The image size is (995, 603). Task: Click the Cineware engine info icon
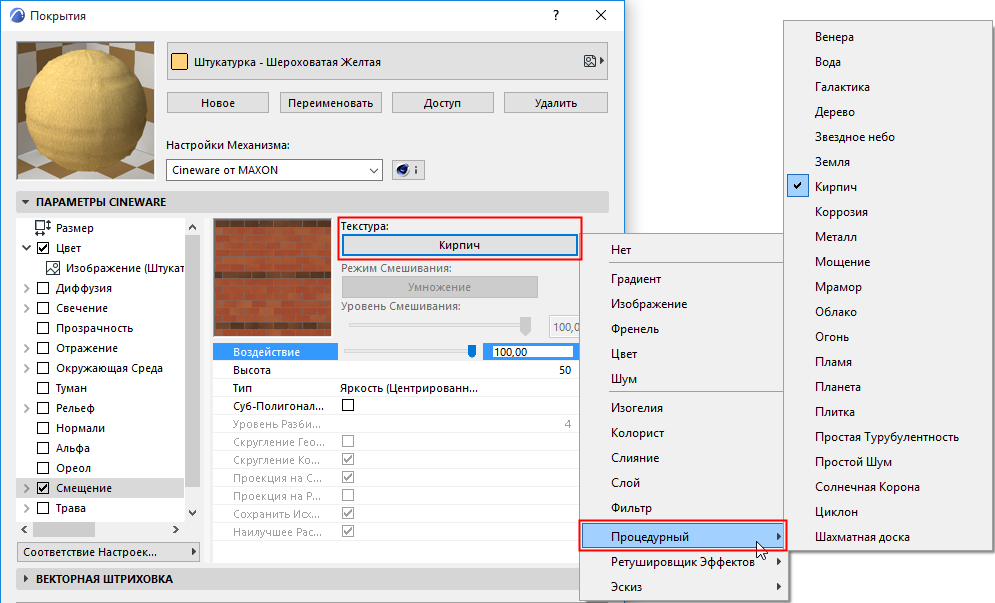408,170
